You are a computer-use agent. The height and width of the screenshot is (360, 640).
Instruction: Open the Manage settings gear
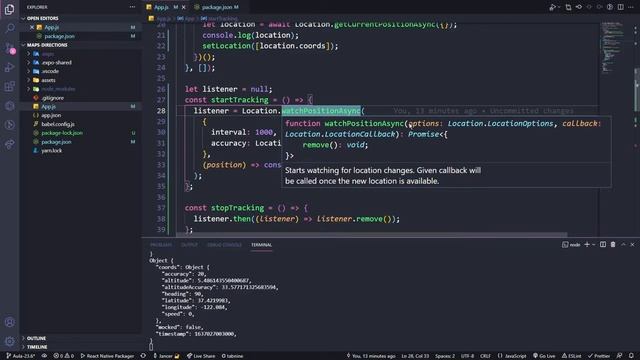[9, 341]
